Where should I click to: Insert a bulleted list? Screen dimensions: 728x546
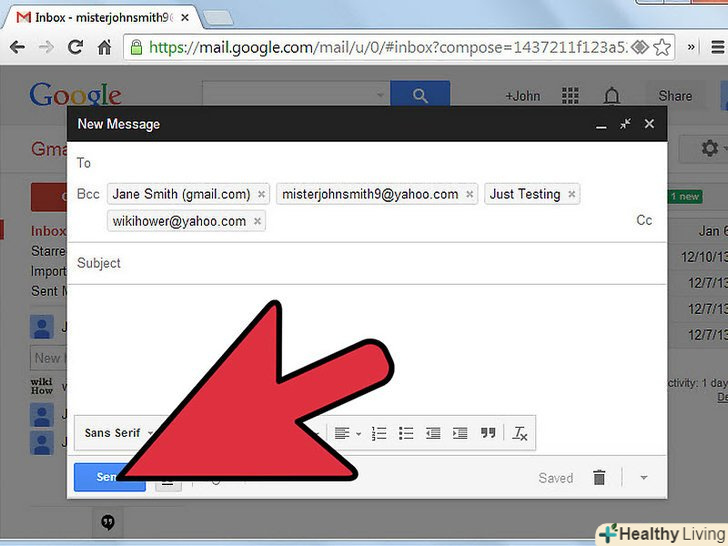click(406, 434)
